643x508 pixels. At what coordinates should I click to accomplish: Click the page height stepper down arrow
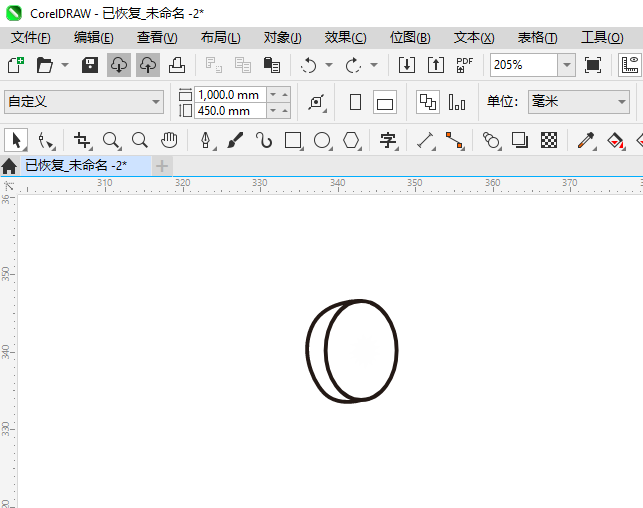click(x=273, y=111)
